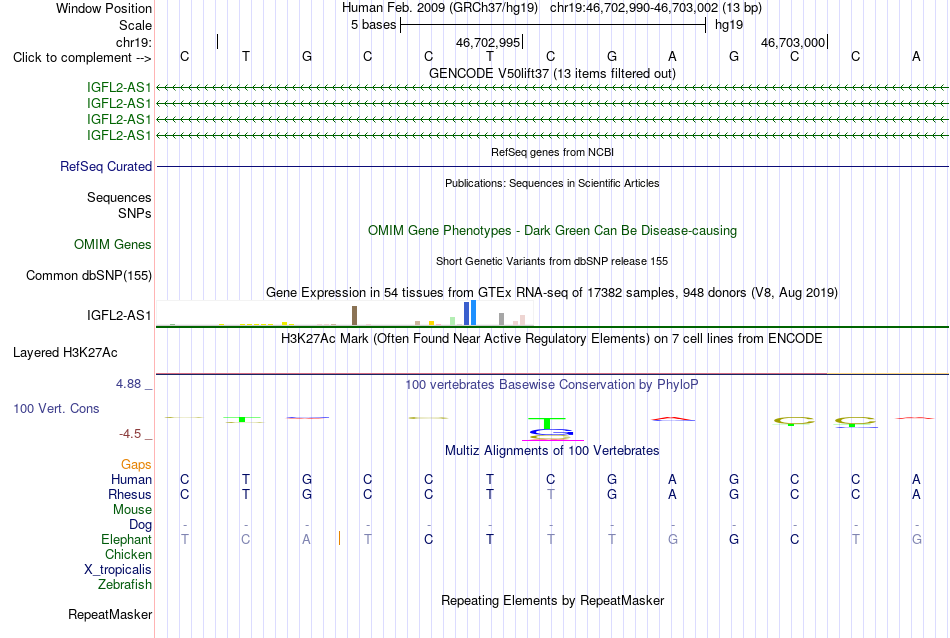This screenshot has height=638, width=950.
Task: Click the OMIM Genes side label
Action: [x=113, y=245]
